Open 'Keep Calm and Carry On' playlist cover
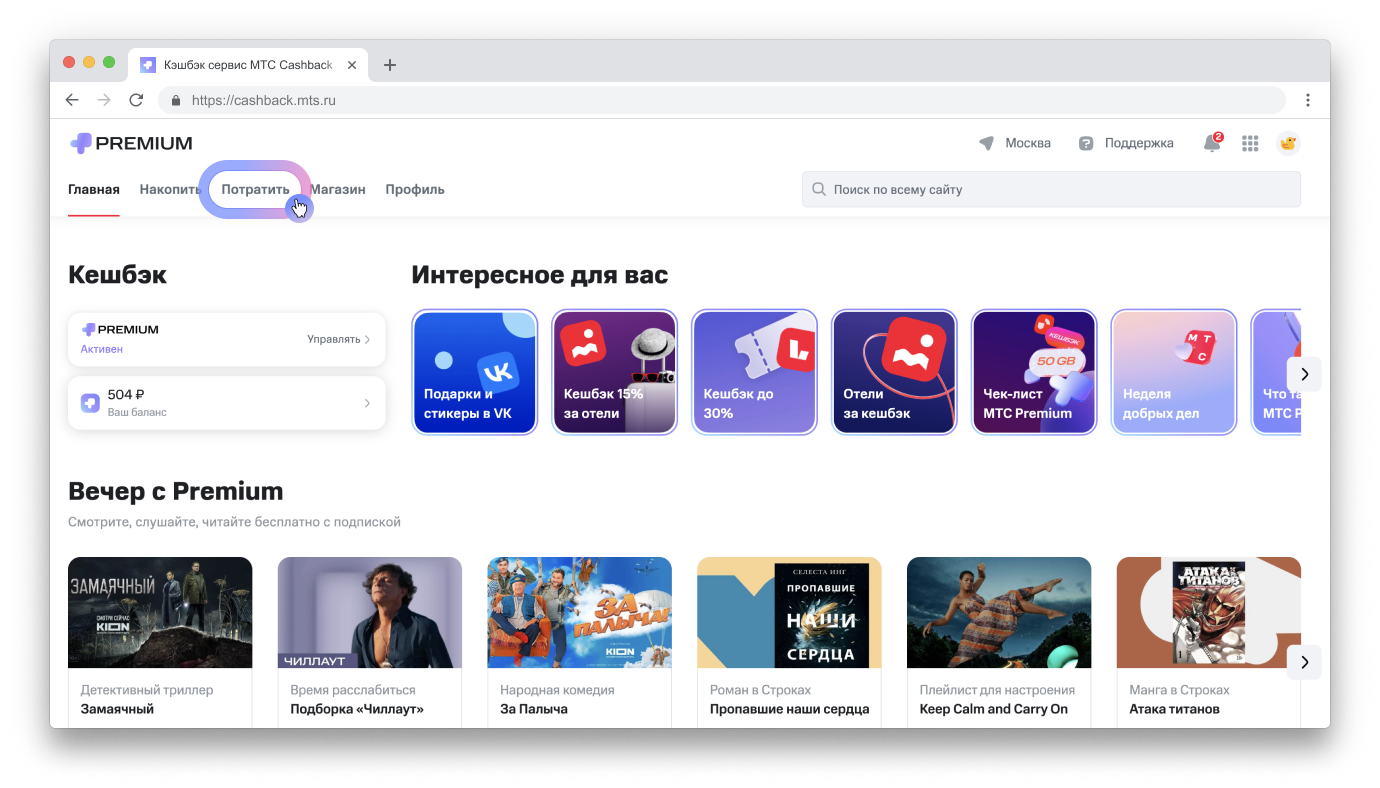The image size is (1380, 788). [x=999, y=612]
